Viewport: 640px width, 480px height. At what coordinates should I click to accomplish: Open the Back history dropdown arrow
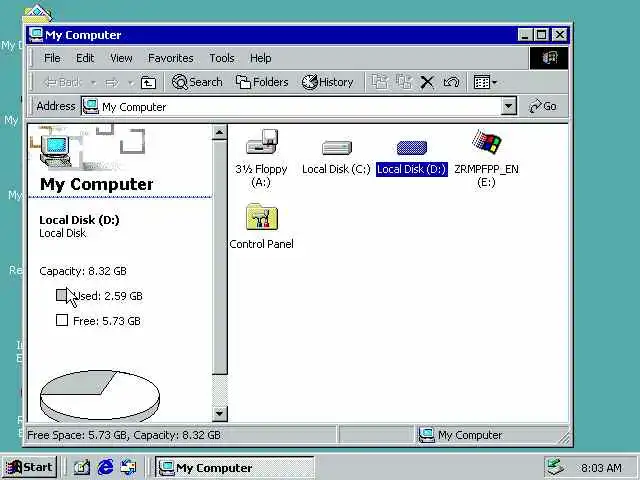tap(93, 83)
